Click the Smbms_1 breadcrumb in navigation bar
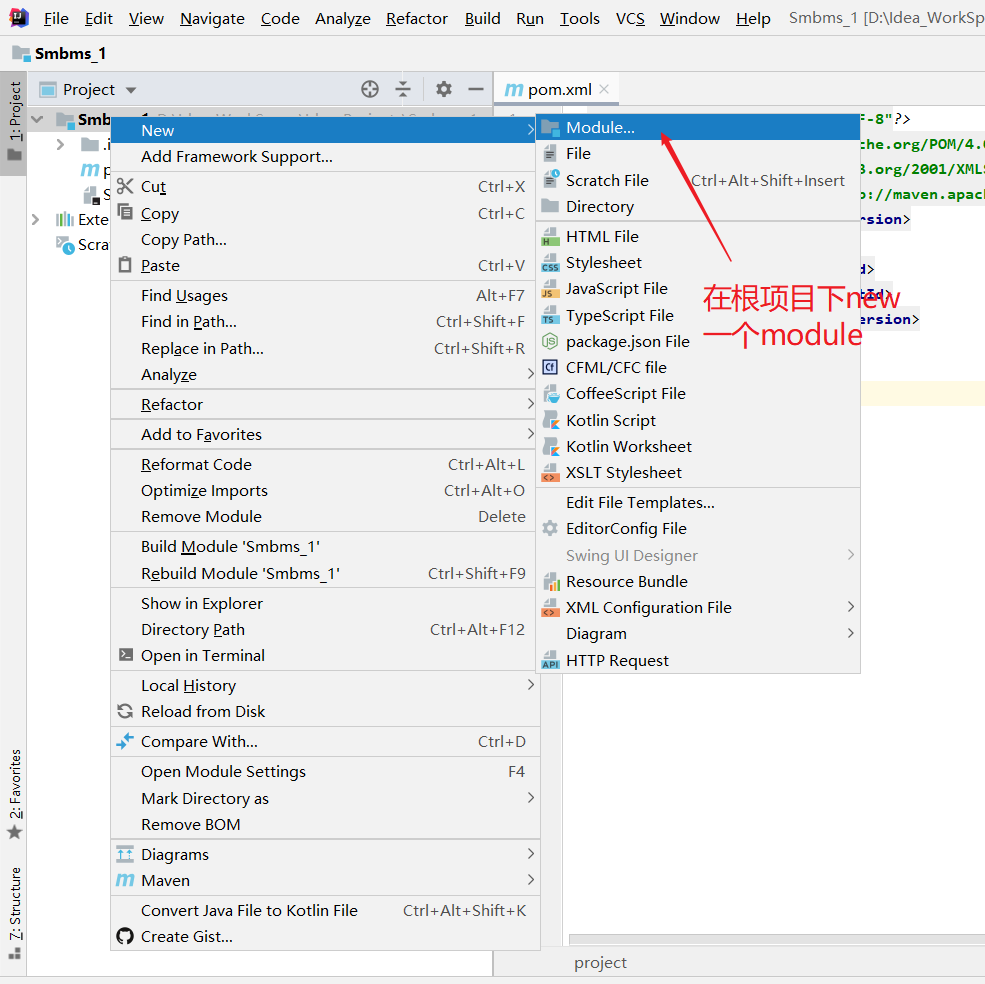Screen dimensions: 985x984 point(60,54)
